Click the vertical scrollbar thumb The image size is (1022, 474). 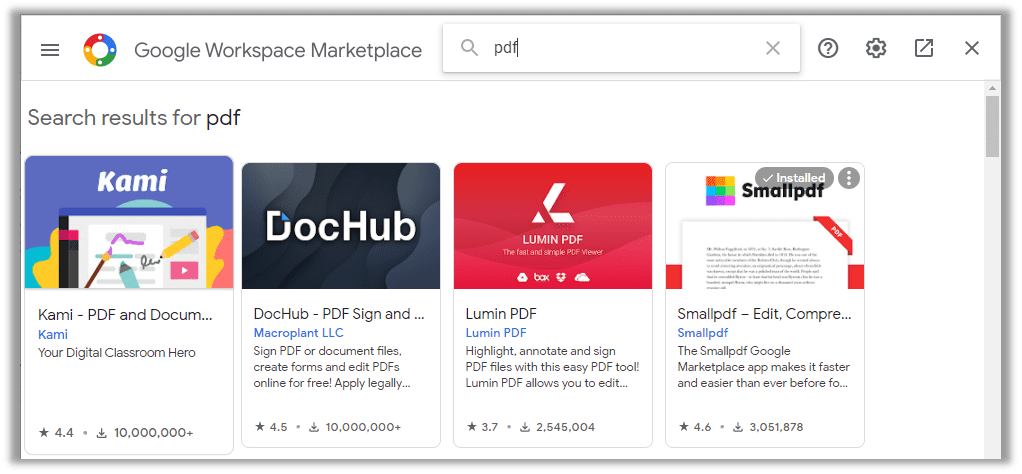992,126
